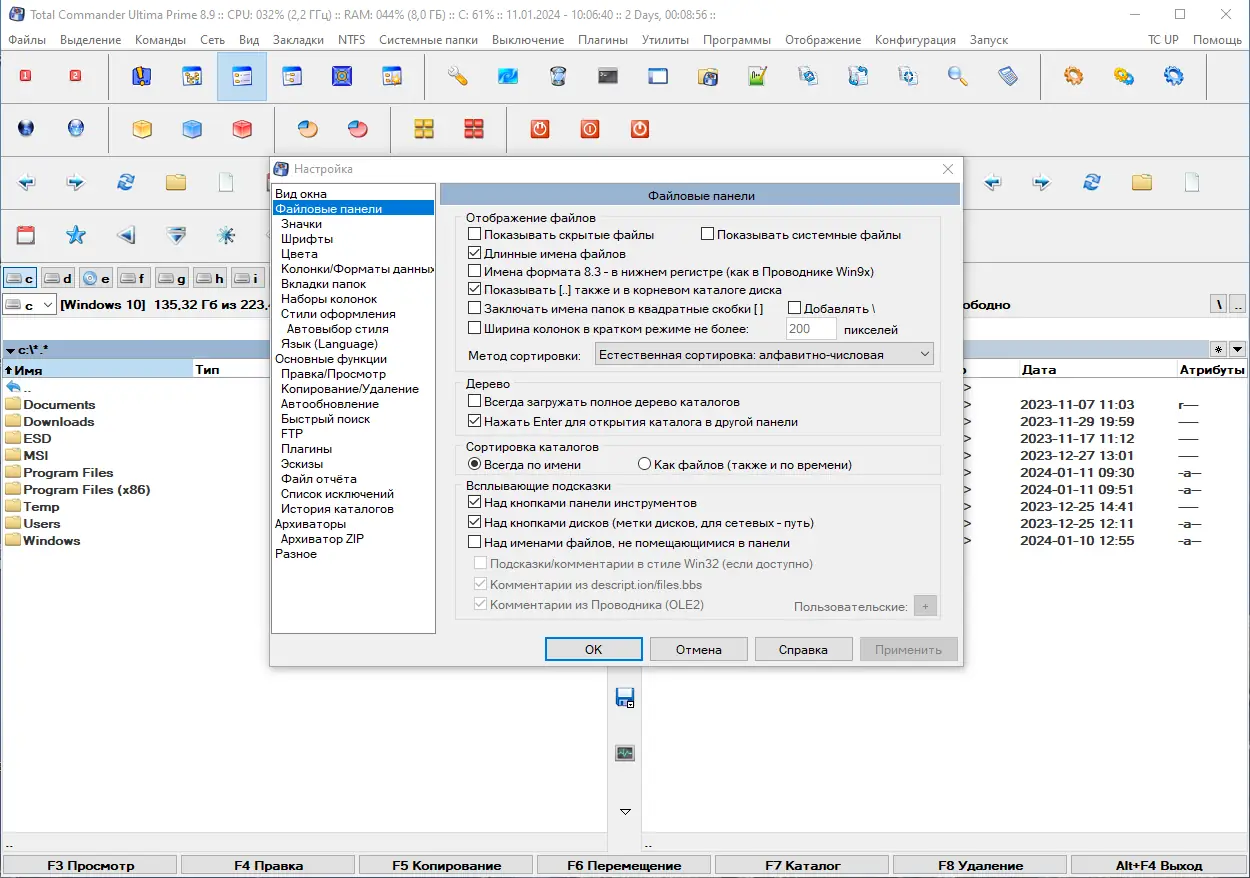Click the orange gear icon near the toolbar's right end

(1073, 76)
